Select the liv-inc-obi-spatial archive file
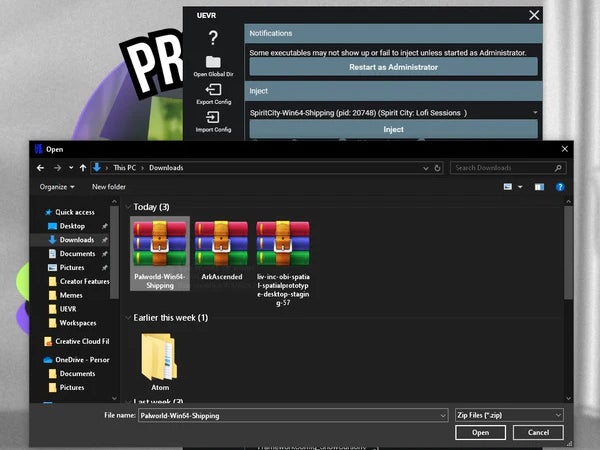This screenshot has height=450, width=600. click(x=283, y=263)
